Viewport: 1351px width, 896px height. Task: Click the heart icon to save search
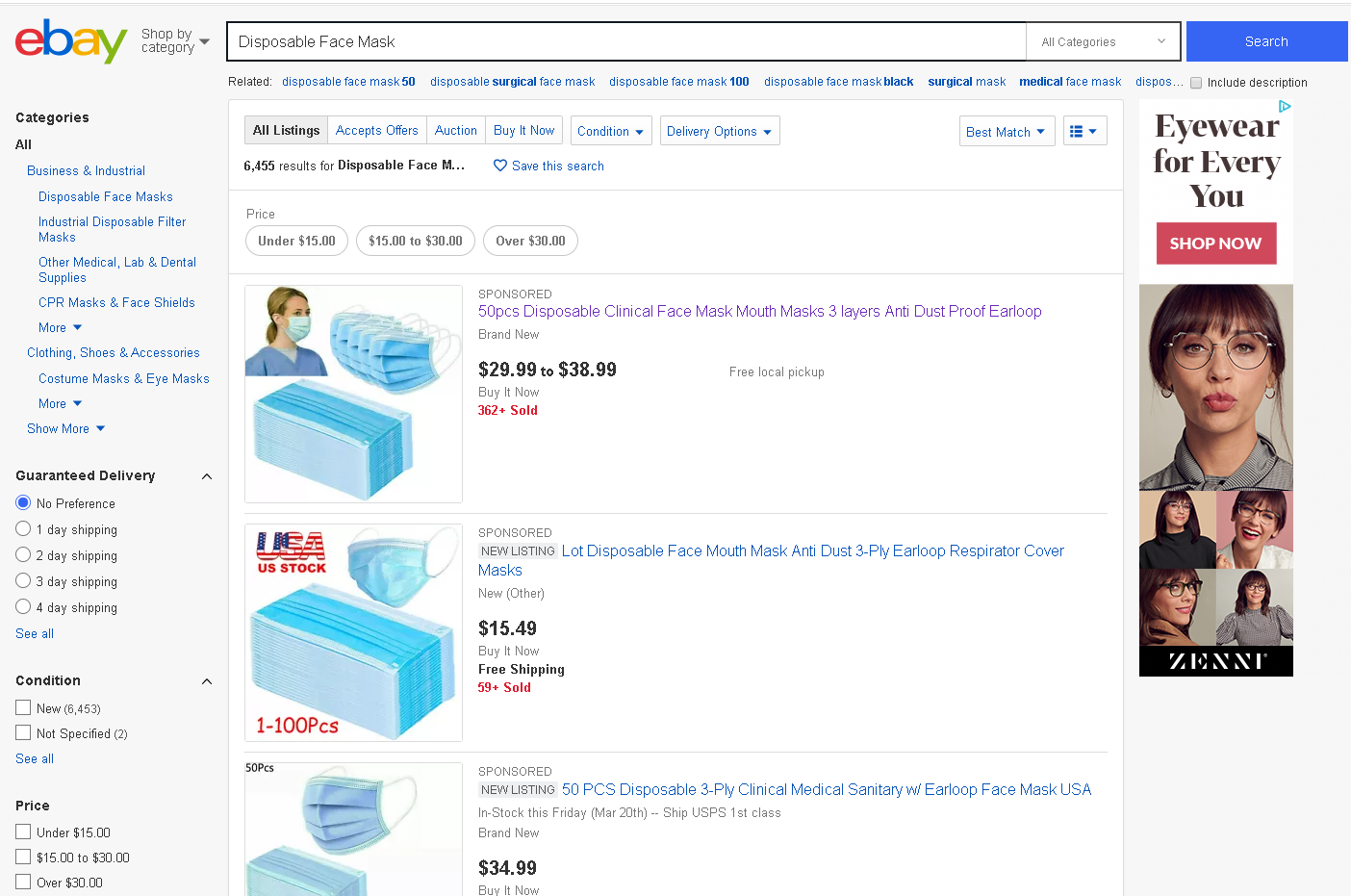[x=500, y=166]
